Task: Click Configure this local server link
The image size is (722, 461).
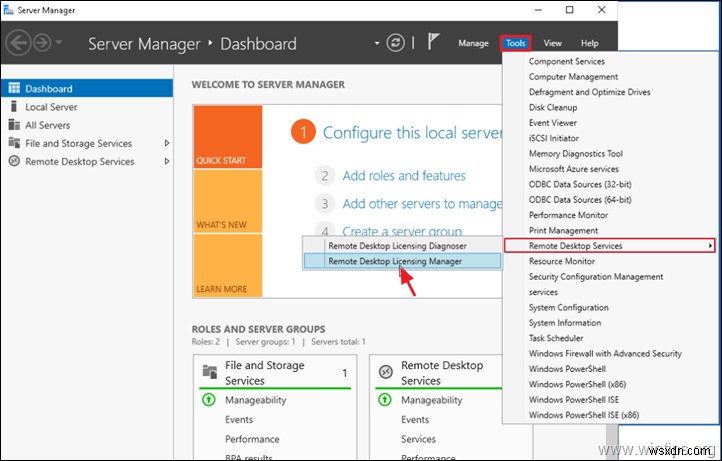Action: point(413,133)
